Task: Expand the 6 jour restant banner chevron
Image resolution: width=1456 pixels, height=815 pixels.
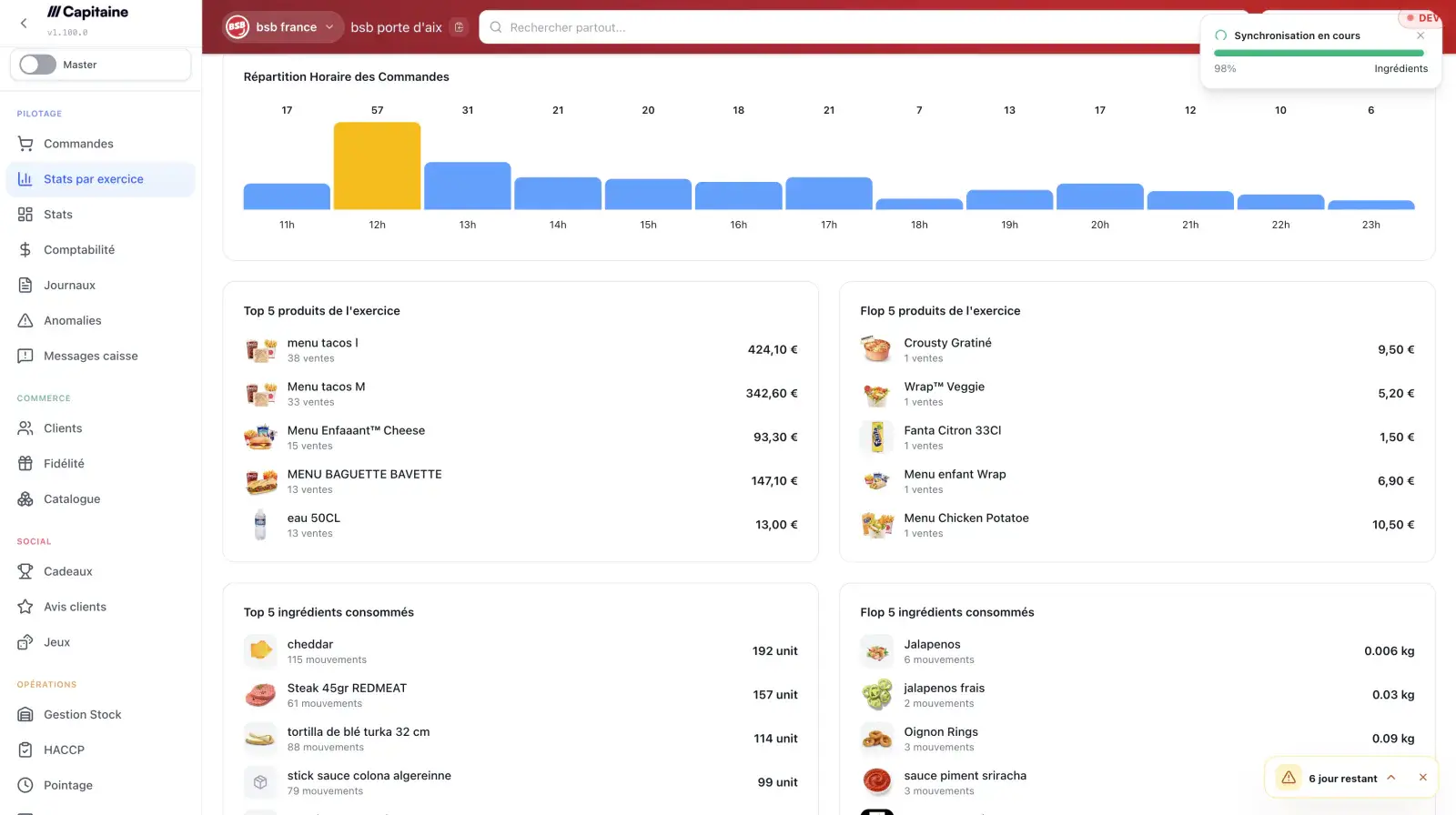Action: [x=1390, y=778]
